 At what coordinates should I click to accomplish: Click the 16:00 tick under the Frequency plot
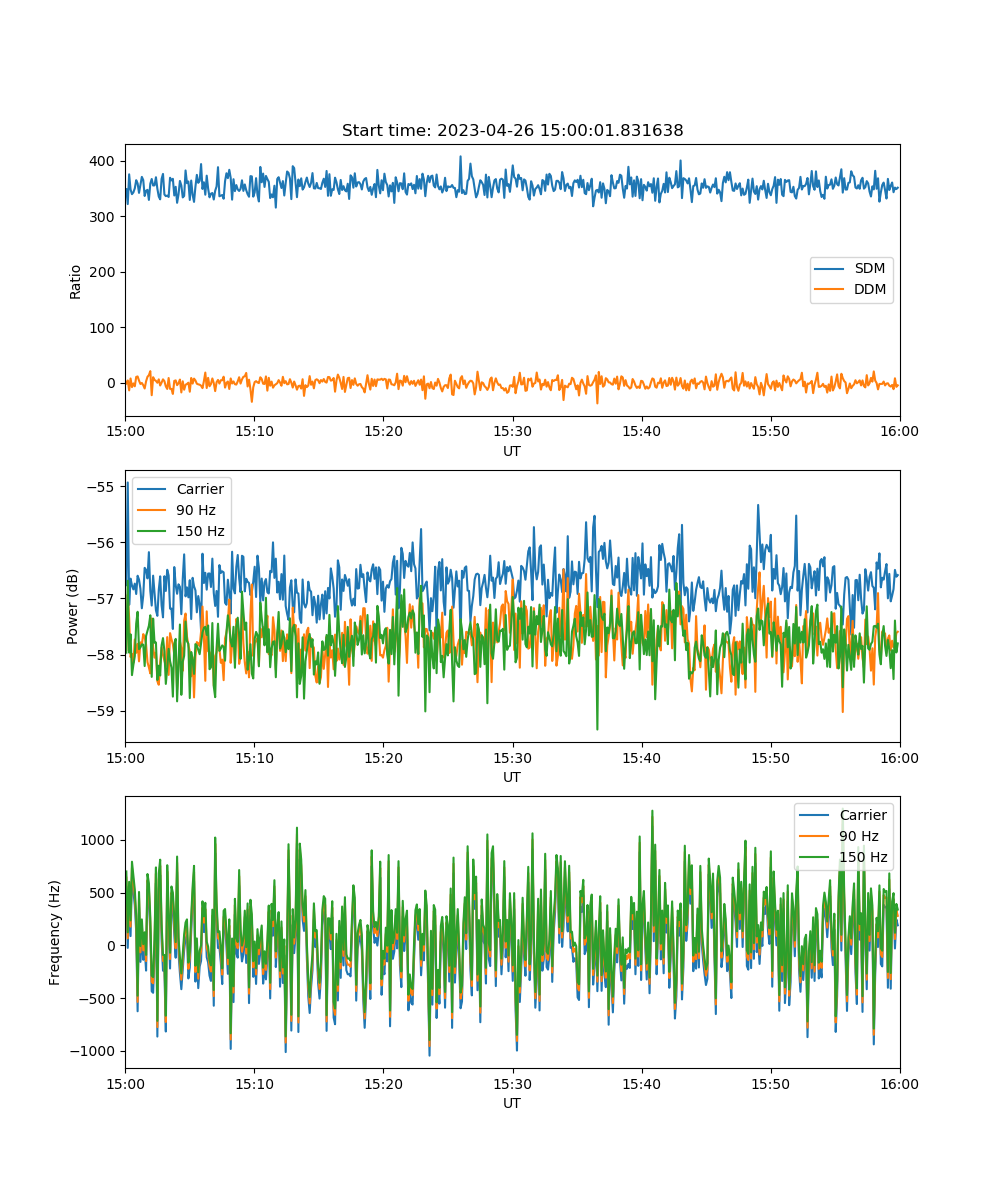pyautogui.click(x=900, y=1083)
